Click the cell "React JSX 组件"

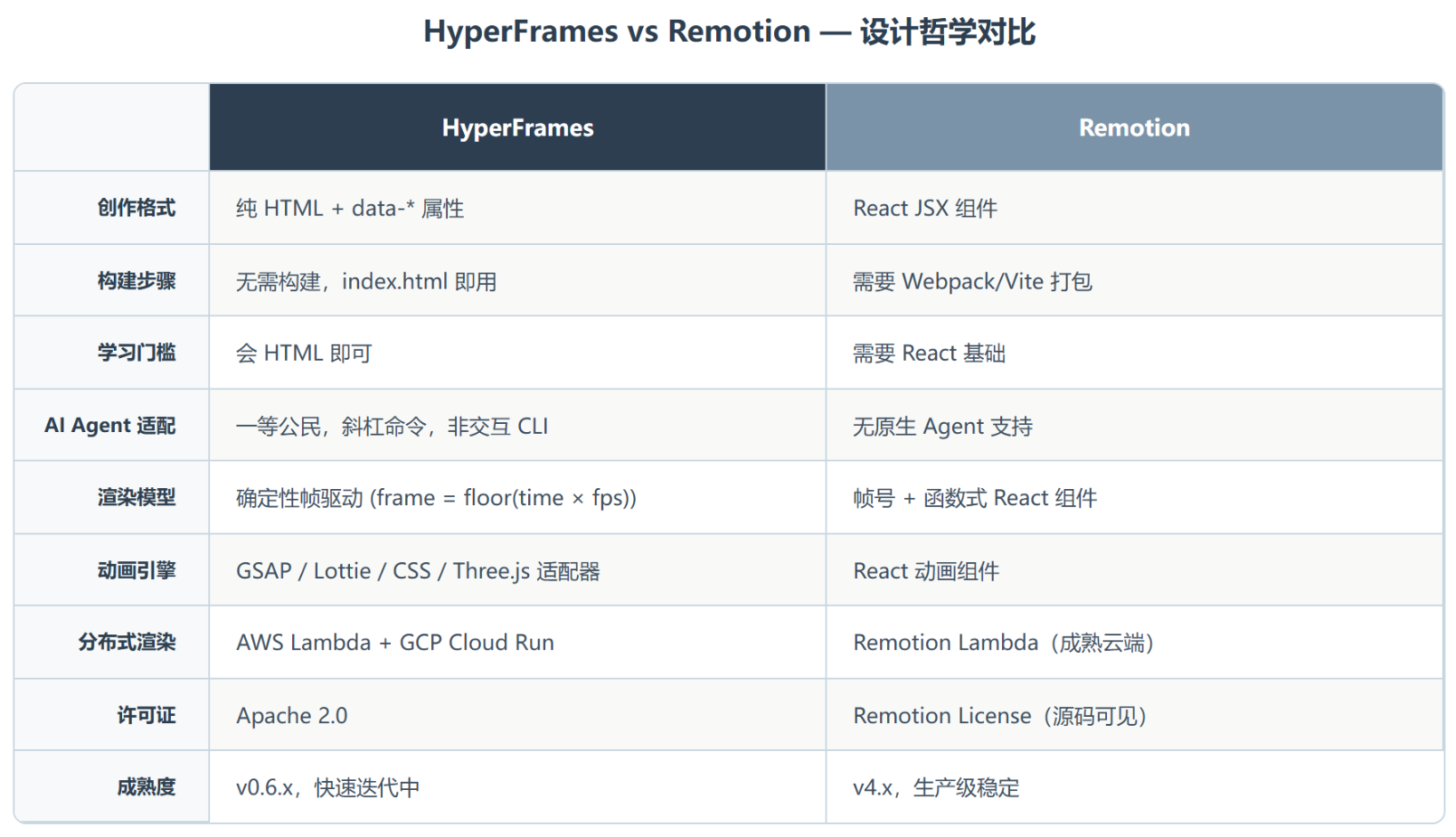(1134, 208)
